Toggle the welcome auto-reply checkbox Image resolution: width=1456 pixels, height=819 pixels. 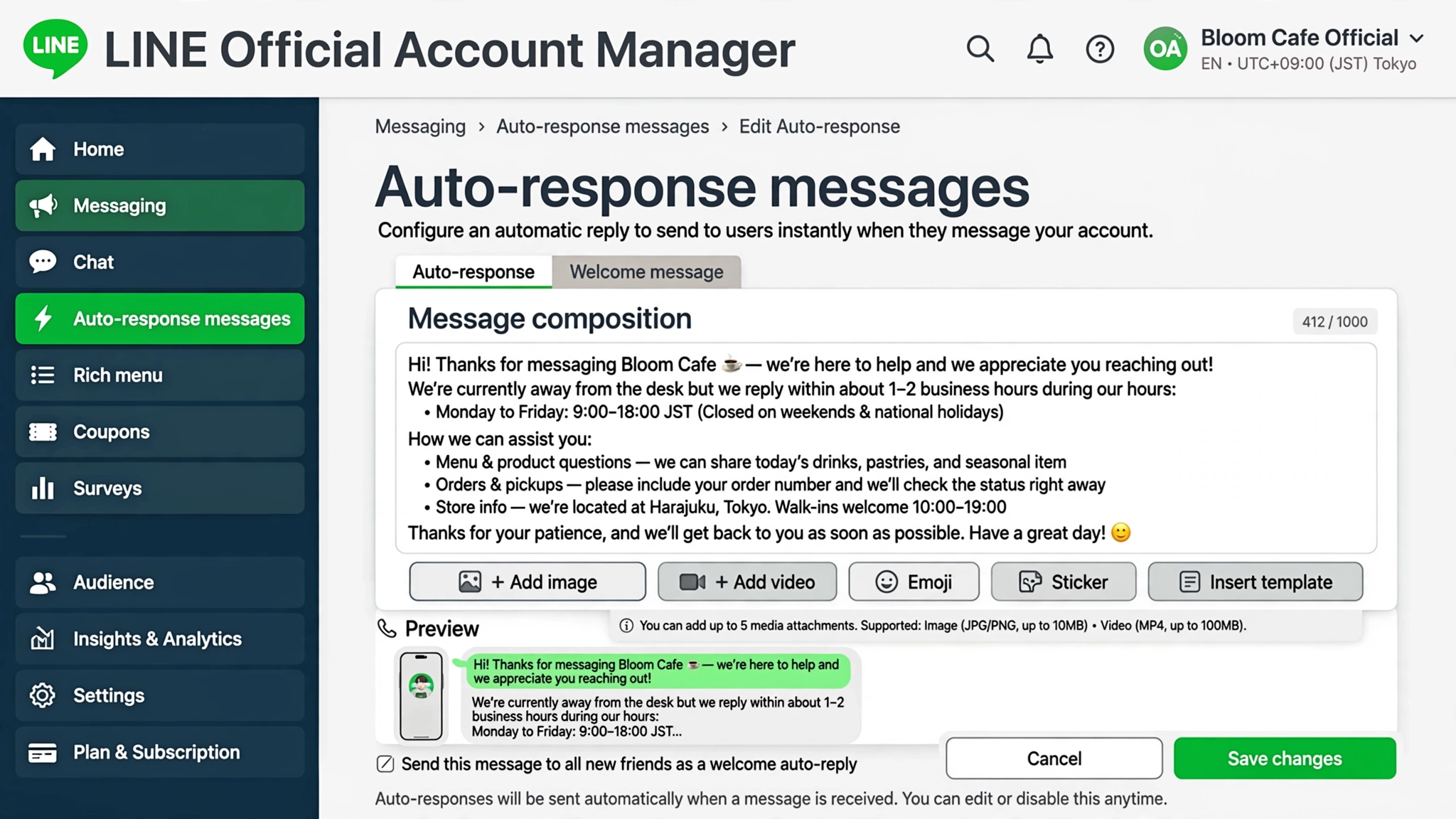[x=385, y=764]
